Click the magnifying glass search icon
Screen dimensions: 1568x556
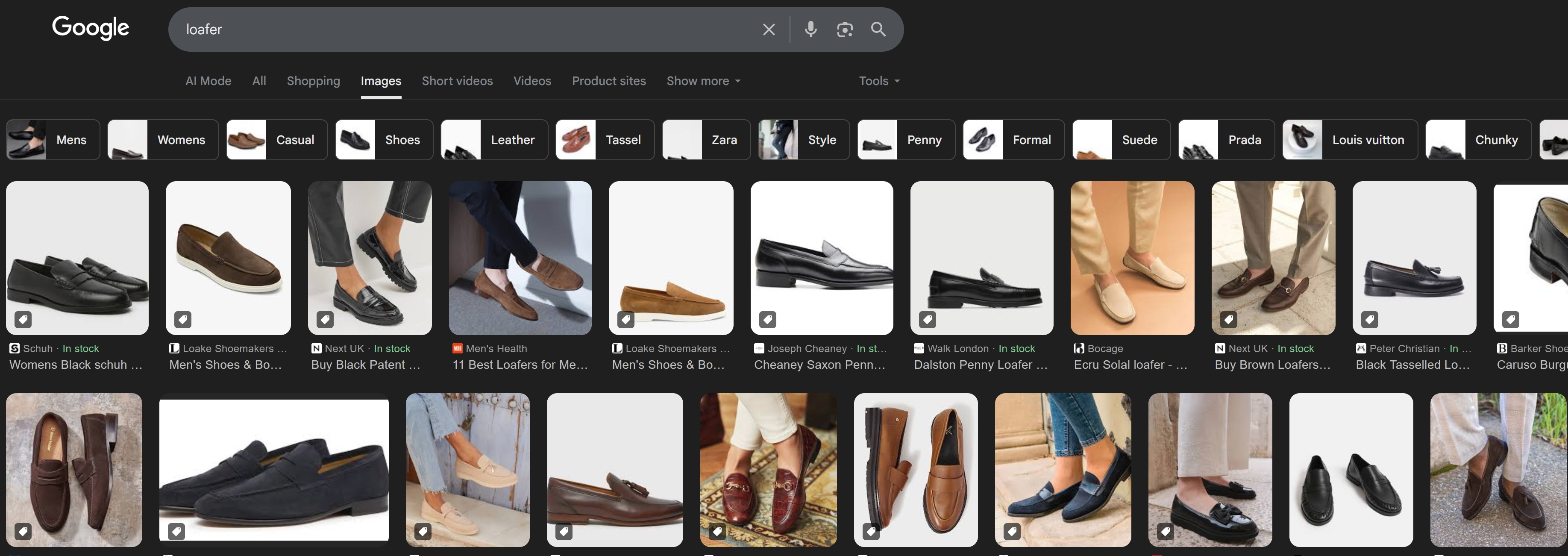[x=878, y=29]
